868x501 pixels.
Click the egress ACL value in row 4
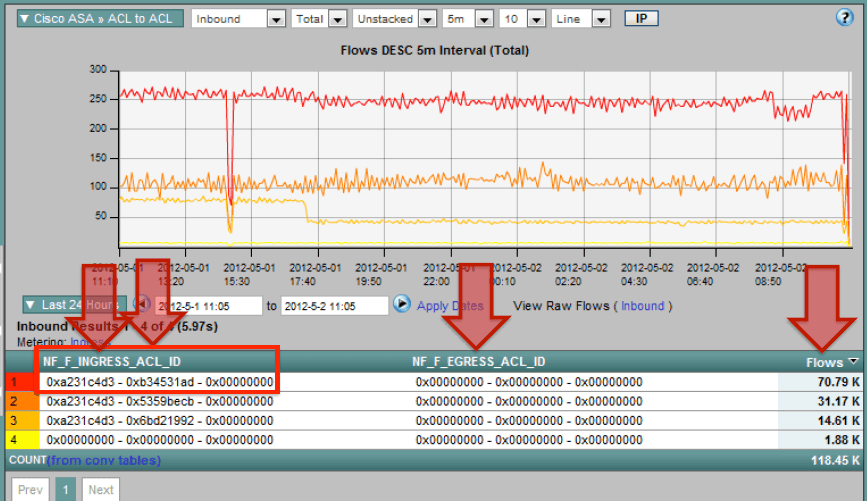click(x=529, y=440)
